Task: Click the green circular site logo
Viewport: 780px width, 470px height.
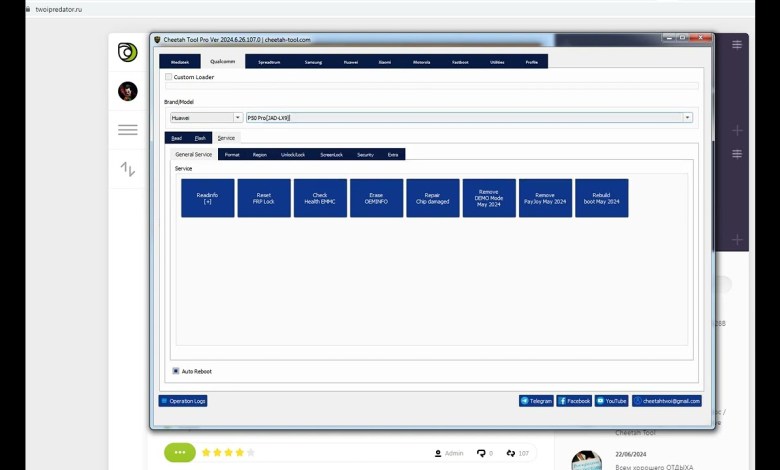Action: click(127, 52)
